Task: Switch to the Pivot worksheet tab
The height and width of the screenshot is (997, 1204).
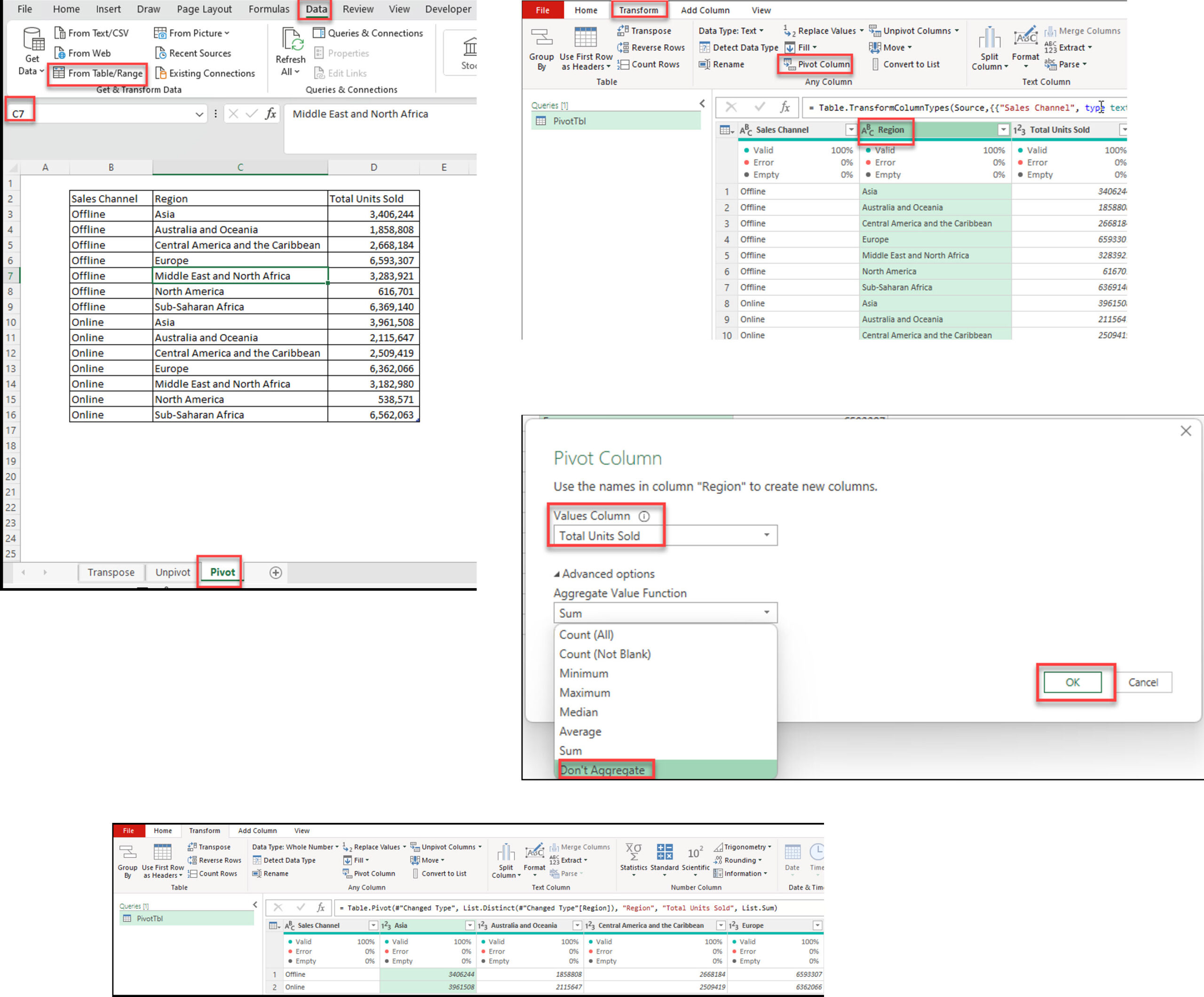Action: (x=221, y=571)
